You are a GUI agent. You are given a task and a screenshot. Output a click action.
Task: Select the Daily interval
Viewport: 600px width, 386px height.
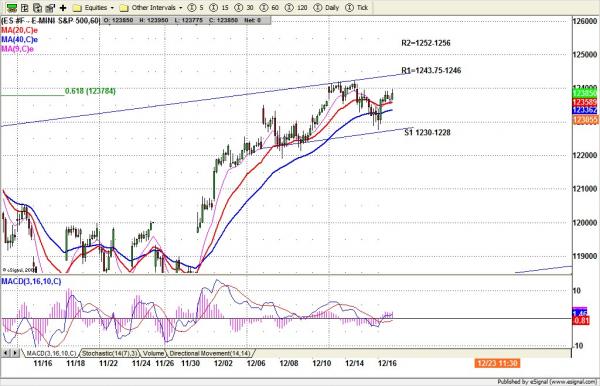pyautogui.click(x=326, y=8)
